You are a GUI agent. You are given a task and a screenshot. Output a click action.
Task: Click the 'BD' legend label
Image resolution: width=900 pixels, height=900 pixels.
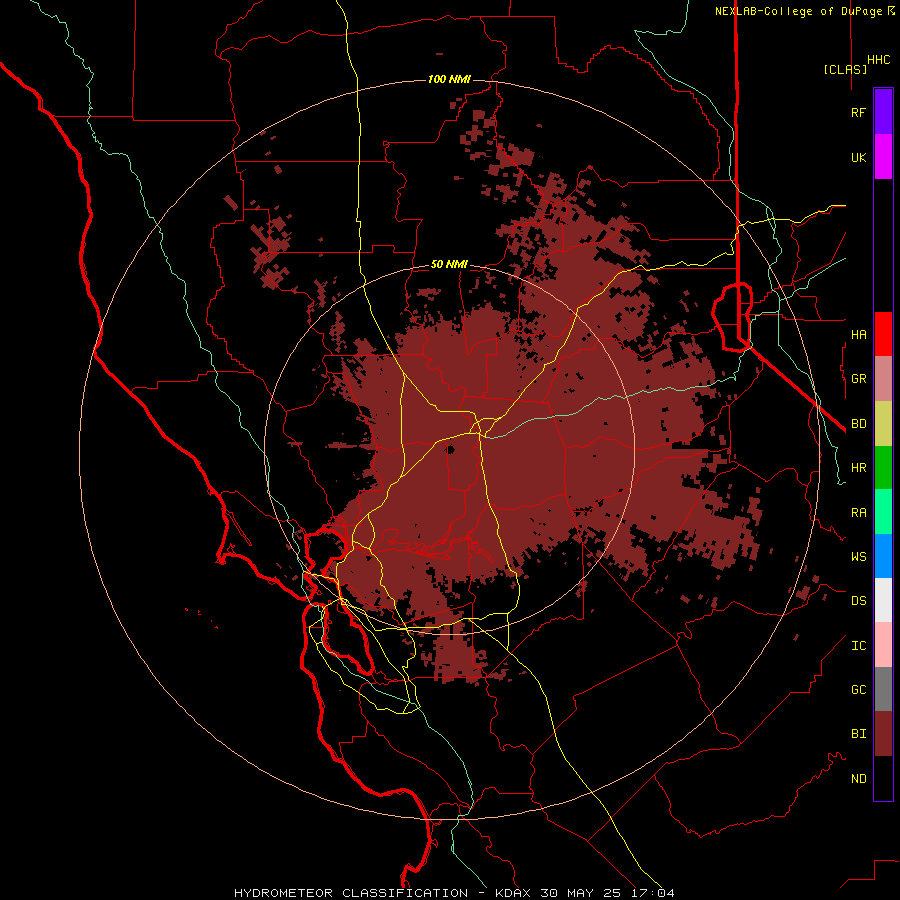[858, 424]
